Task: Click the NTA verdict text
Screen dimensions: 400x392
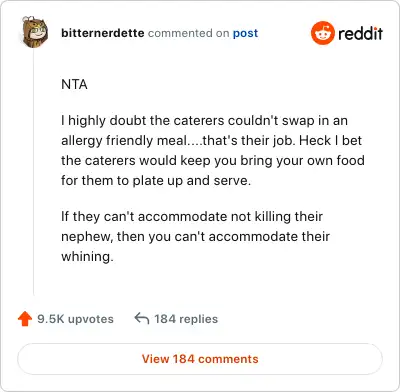Action: click(x=74, y=84)
